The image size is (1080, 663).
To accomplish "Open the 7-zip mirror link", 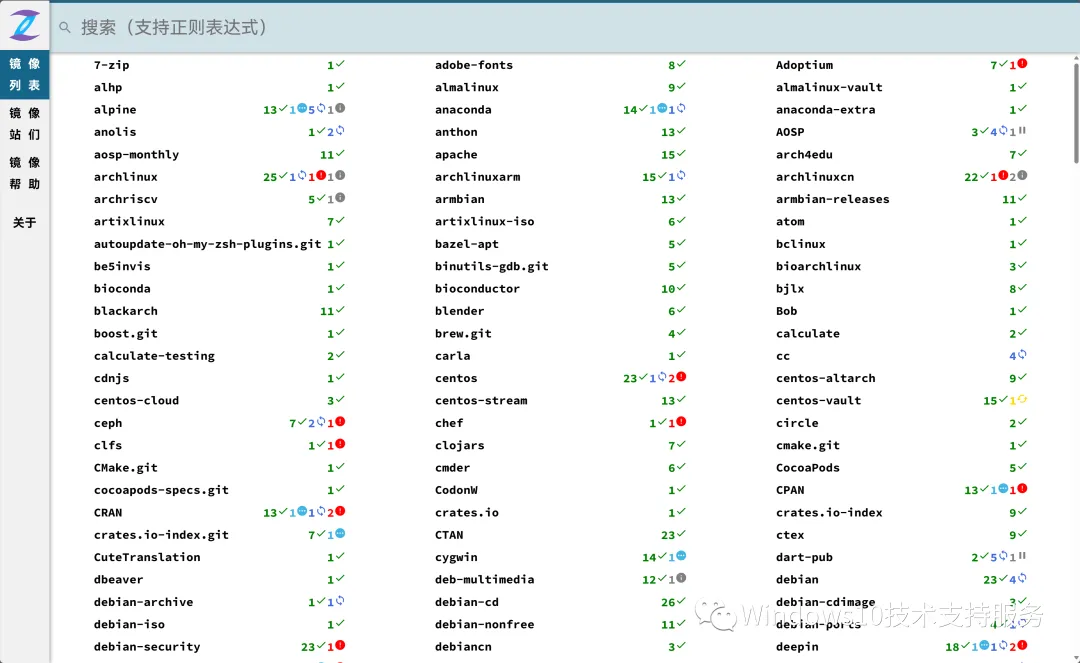I will click(x=112, y=65).
